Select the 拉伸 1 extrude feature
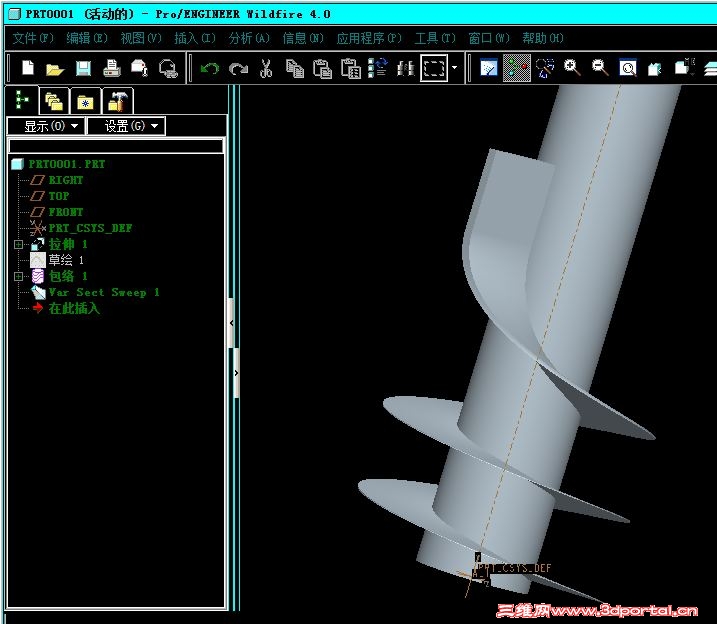Viewport: 717px width, 624px height. coord(68,244)
